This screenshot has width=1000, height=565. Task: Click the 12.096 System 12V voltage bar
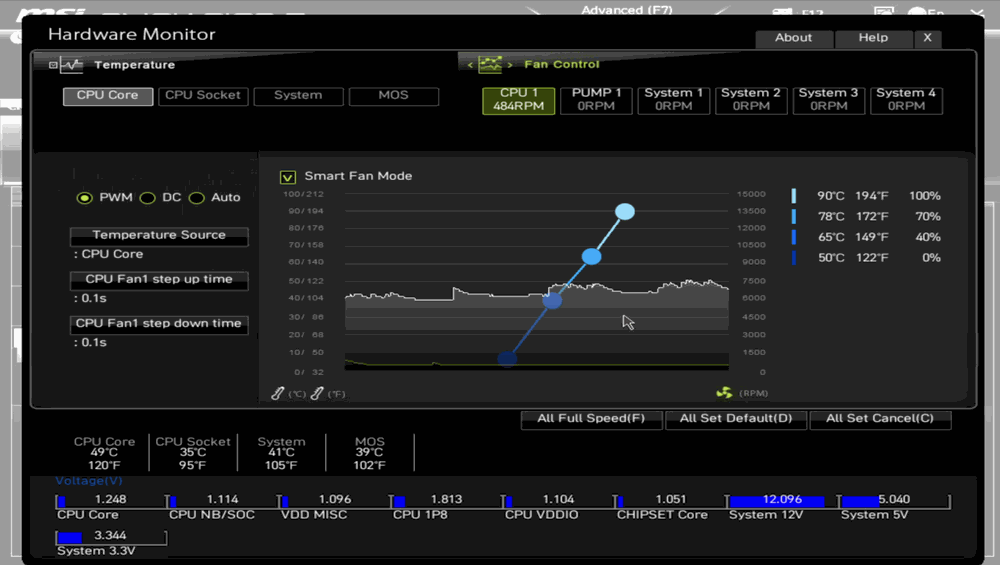pos(778,500)
